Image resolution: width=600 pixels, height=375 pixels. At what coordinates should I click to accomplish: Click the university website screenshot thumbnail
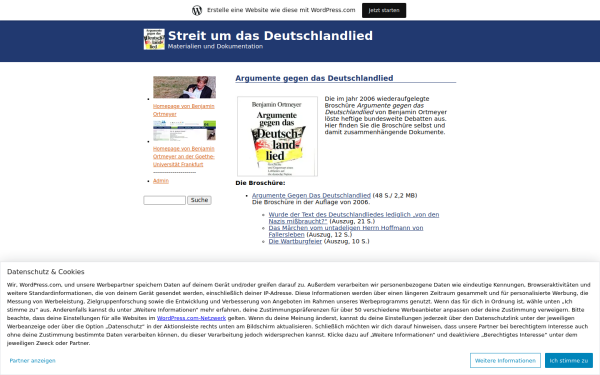point(184,130)
